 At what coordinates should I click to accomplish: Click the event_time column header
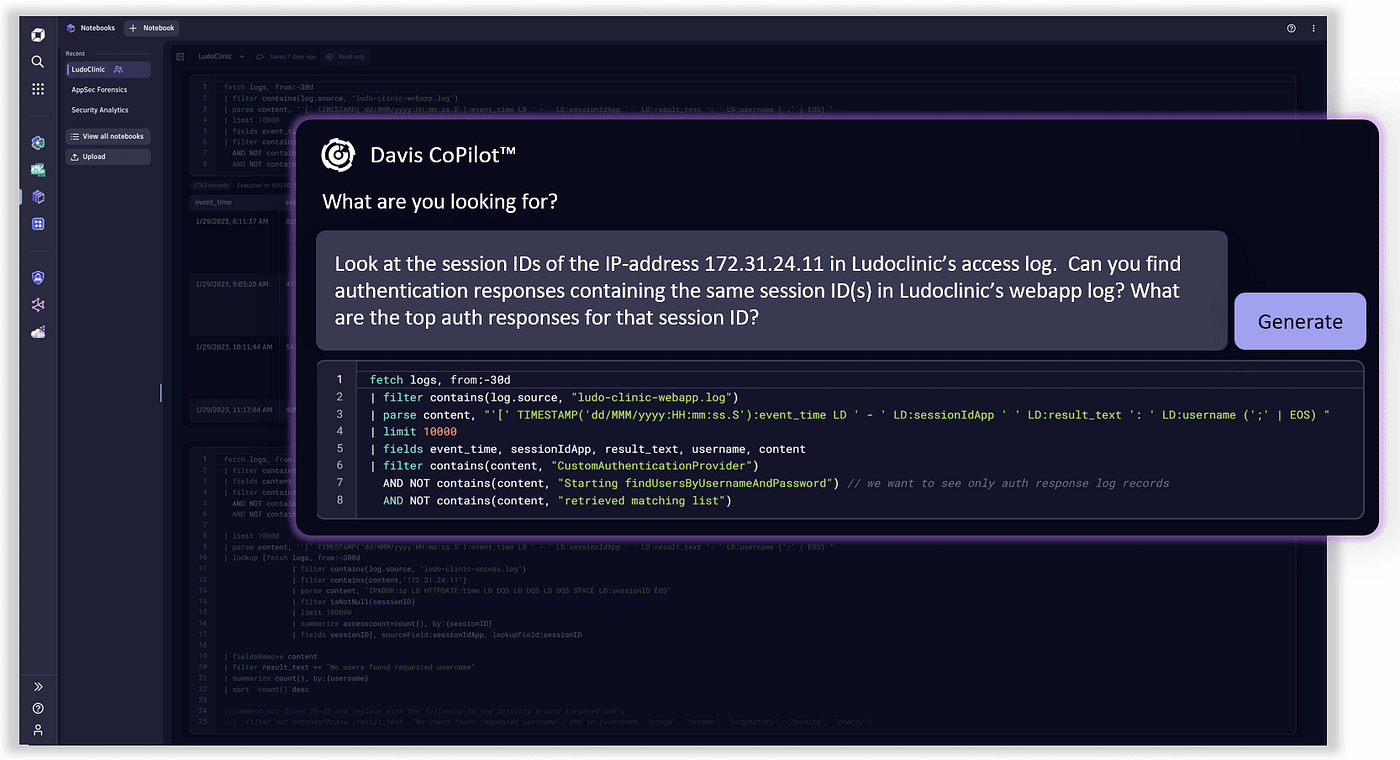click(214, 202)
